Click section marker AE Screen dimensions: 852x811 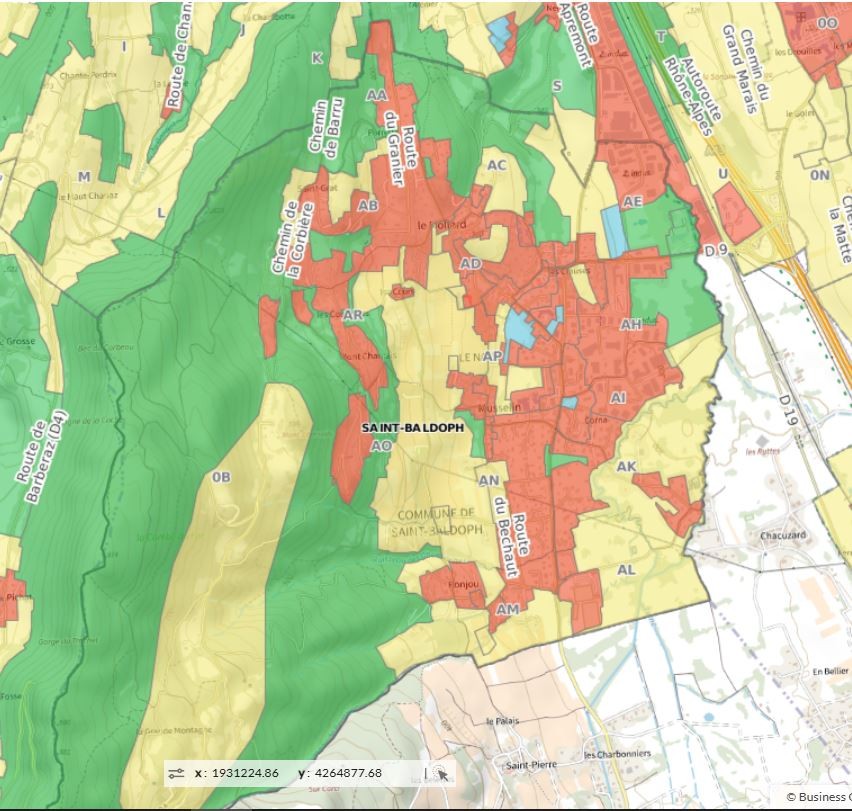pos(632,201)
